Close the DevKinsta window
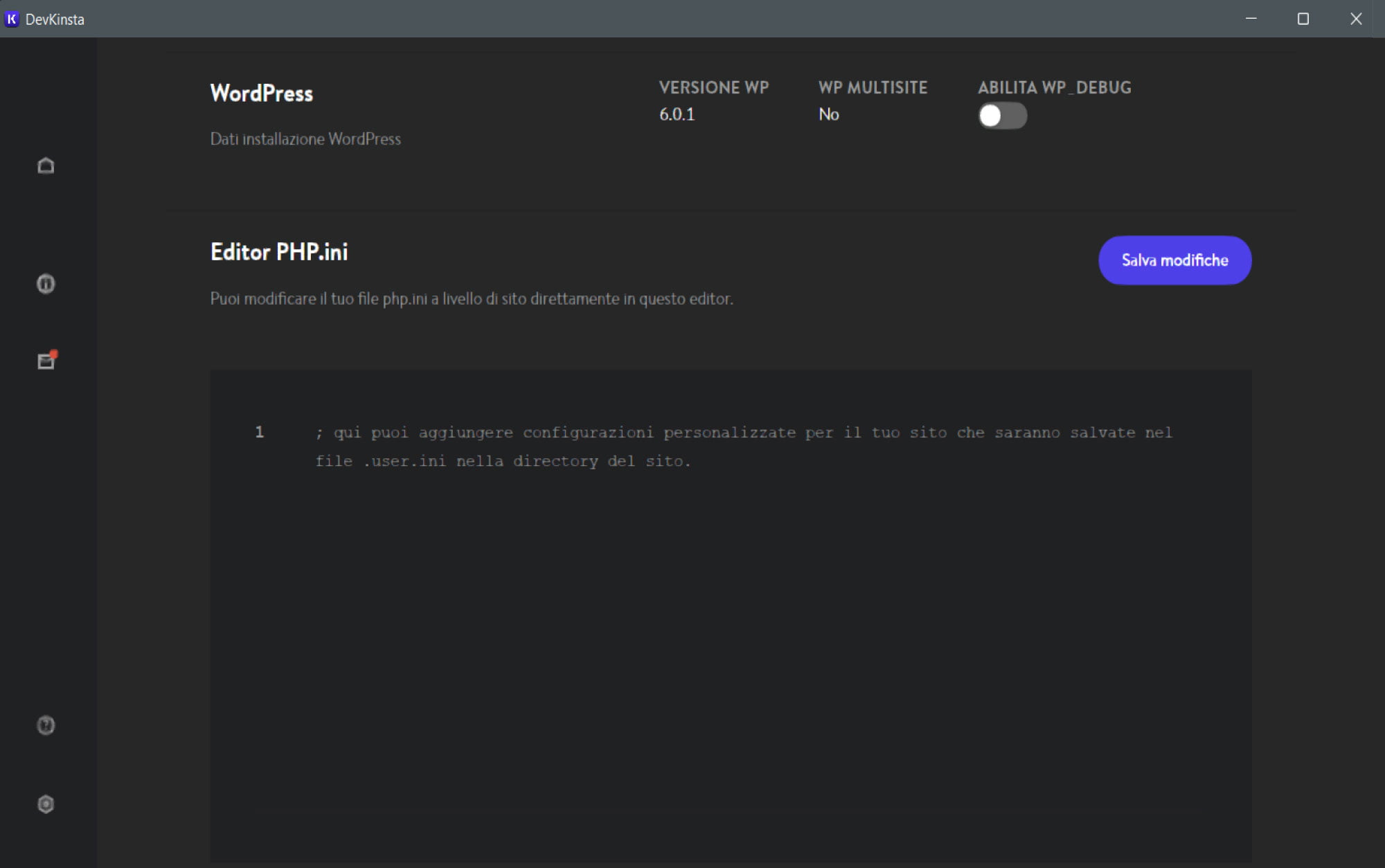Viewport: 1385px width, 868px height. [1355, 19]
